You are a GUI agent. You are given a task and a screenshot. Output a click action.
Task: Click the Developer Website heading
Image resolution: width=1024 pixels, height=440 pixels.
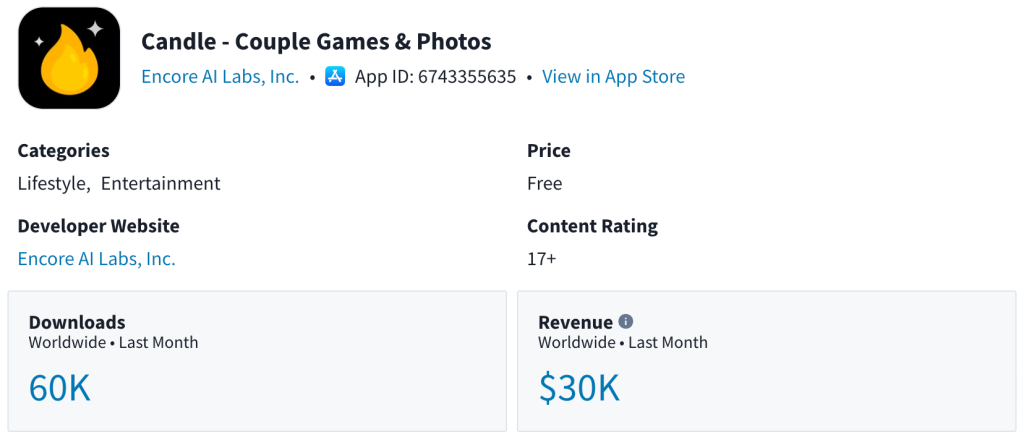coord(99,226)
